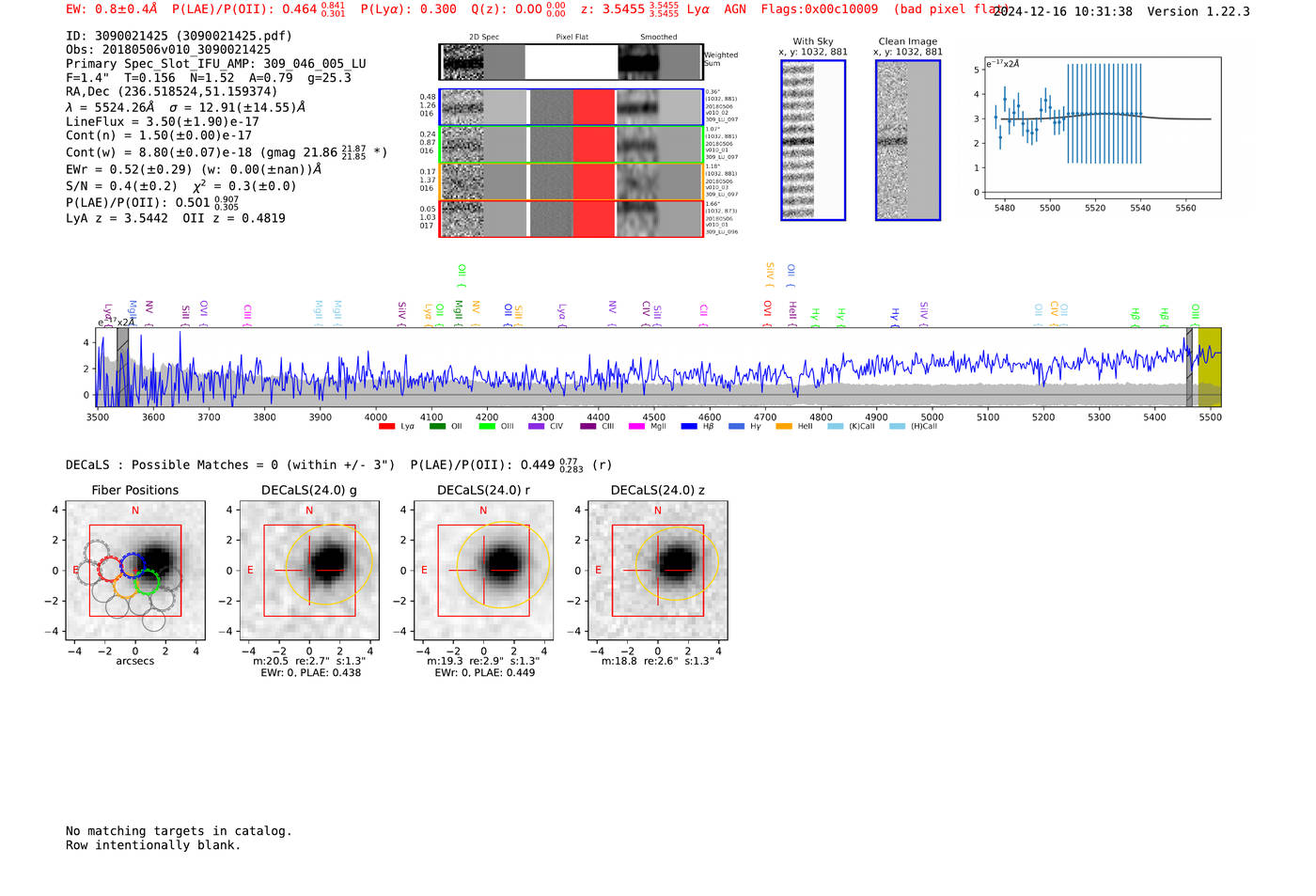Click the yellow highlighted region at 5500 Å
The width and height of the screenshot is (1316, 896).
point(1210,368)
